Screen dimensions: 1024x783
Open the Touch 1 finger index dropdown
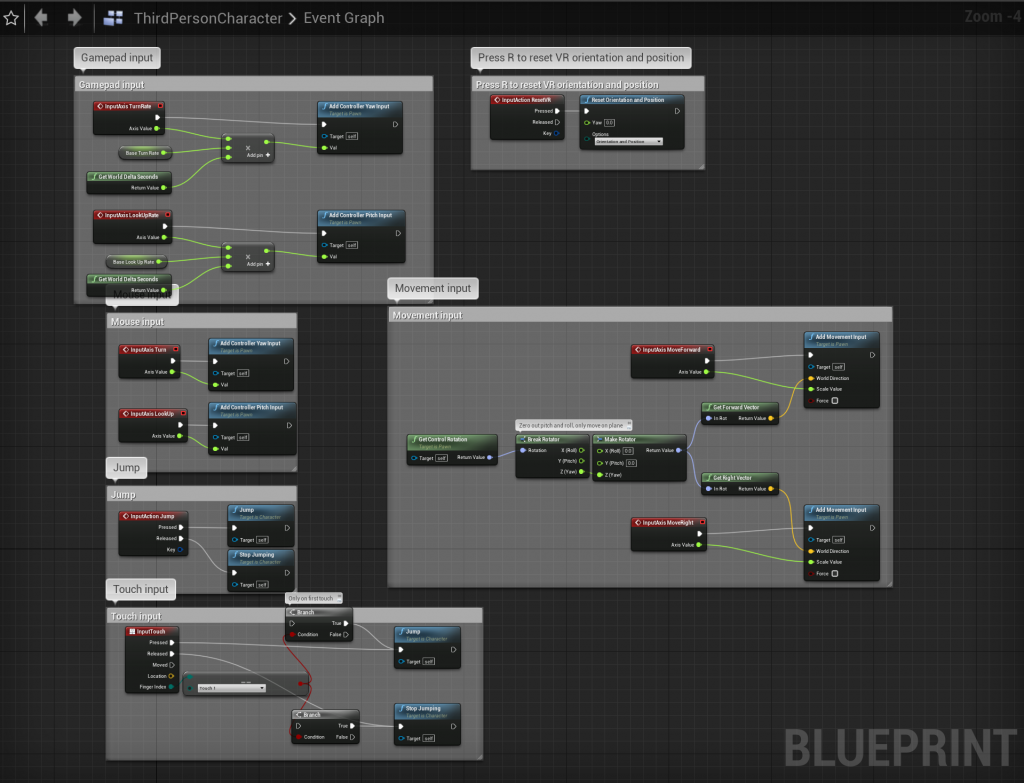click(232, 688)
